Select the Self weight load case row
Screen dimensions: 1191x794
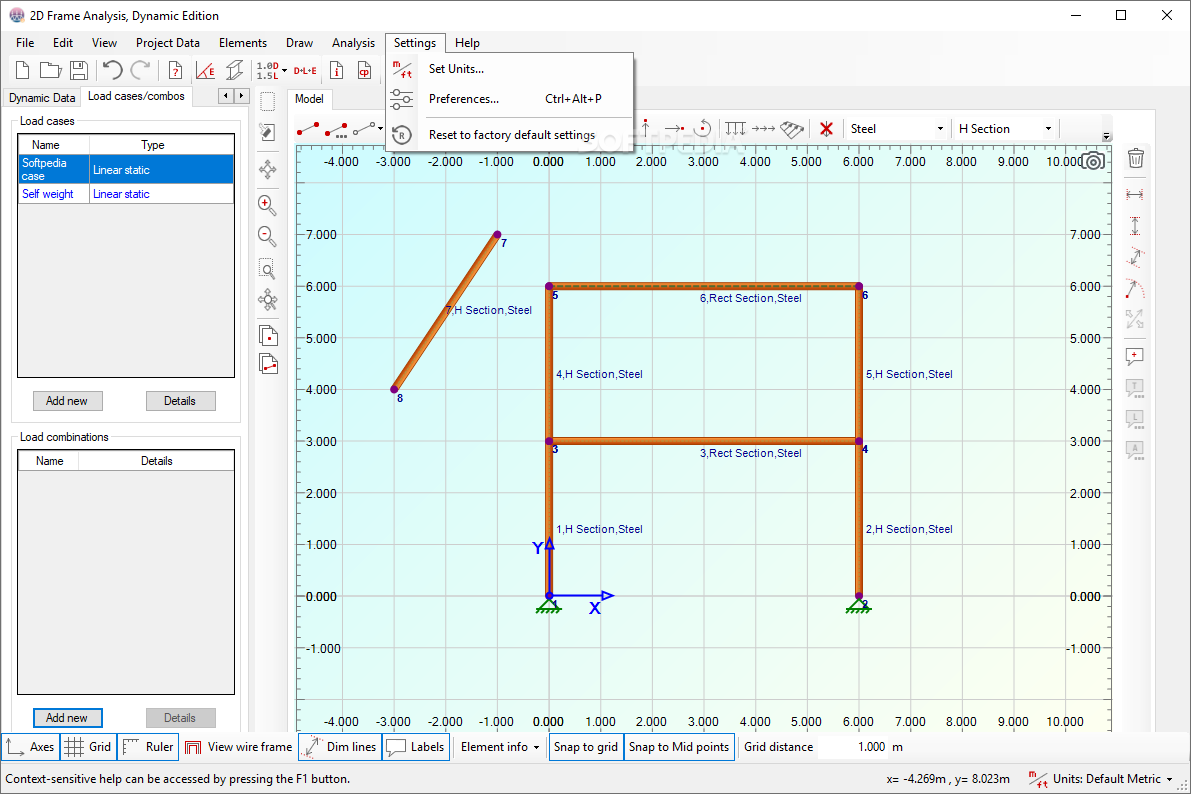coord(126,194)
